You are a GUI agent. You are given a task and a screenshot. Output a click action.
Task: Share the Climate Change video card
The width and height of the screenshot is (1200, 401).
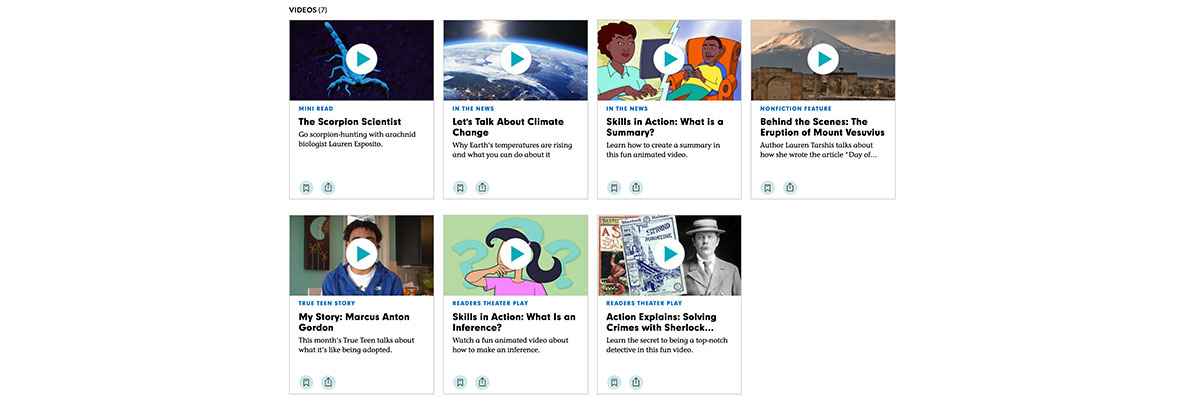(482, 188)
